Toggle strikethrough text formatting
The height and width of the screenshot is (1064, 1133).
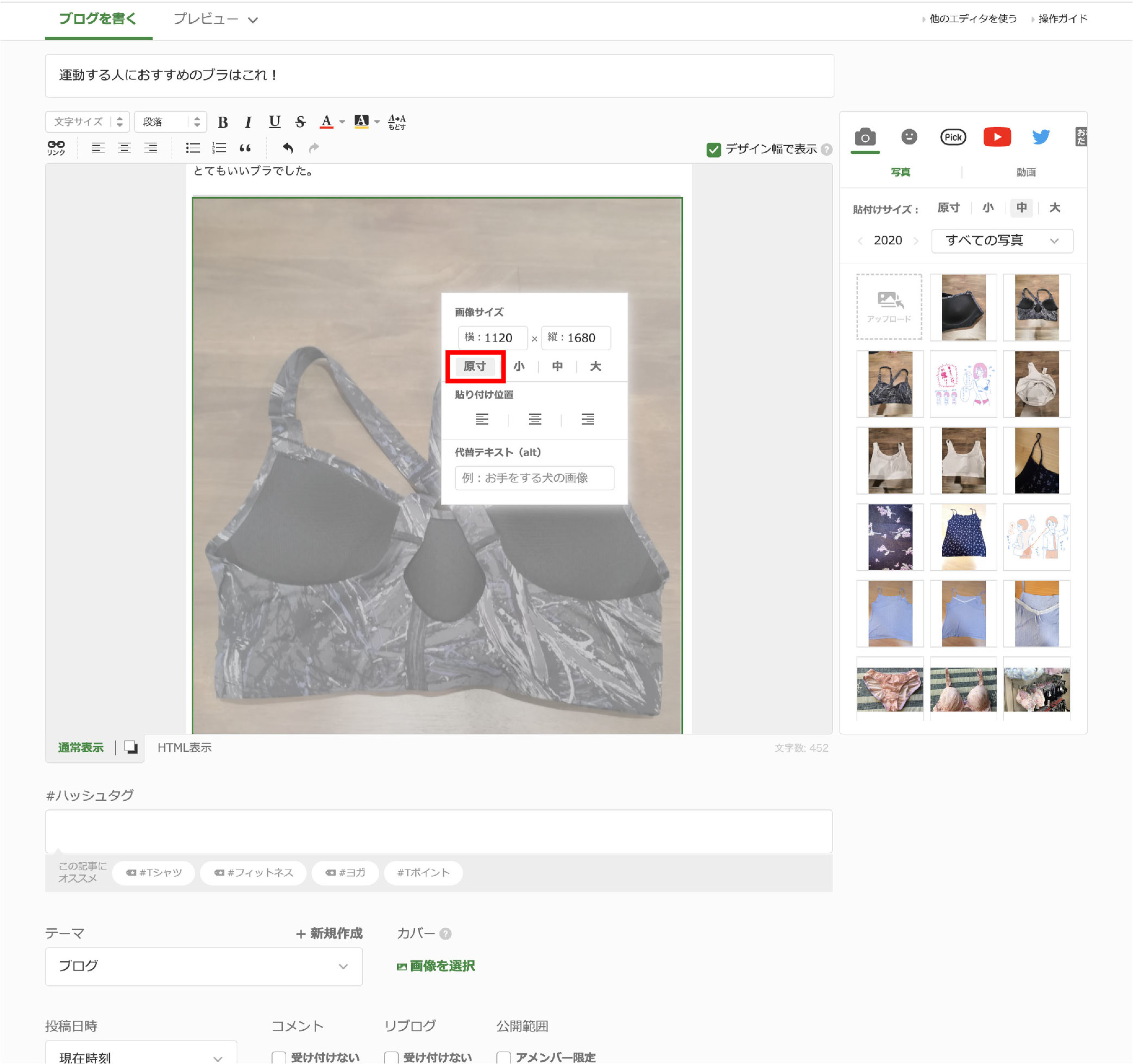pos(300,122)
